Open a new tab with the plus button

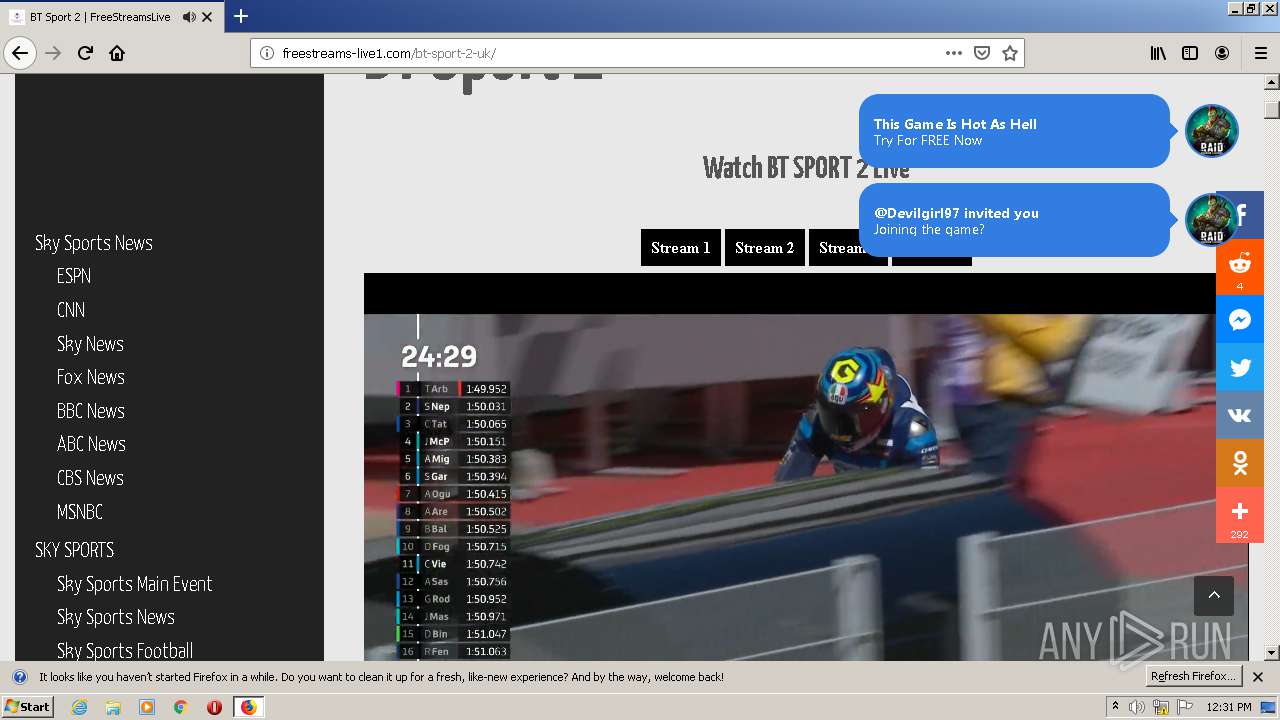[x=241, y=16]
